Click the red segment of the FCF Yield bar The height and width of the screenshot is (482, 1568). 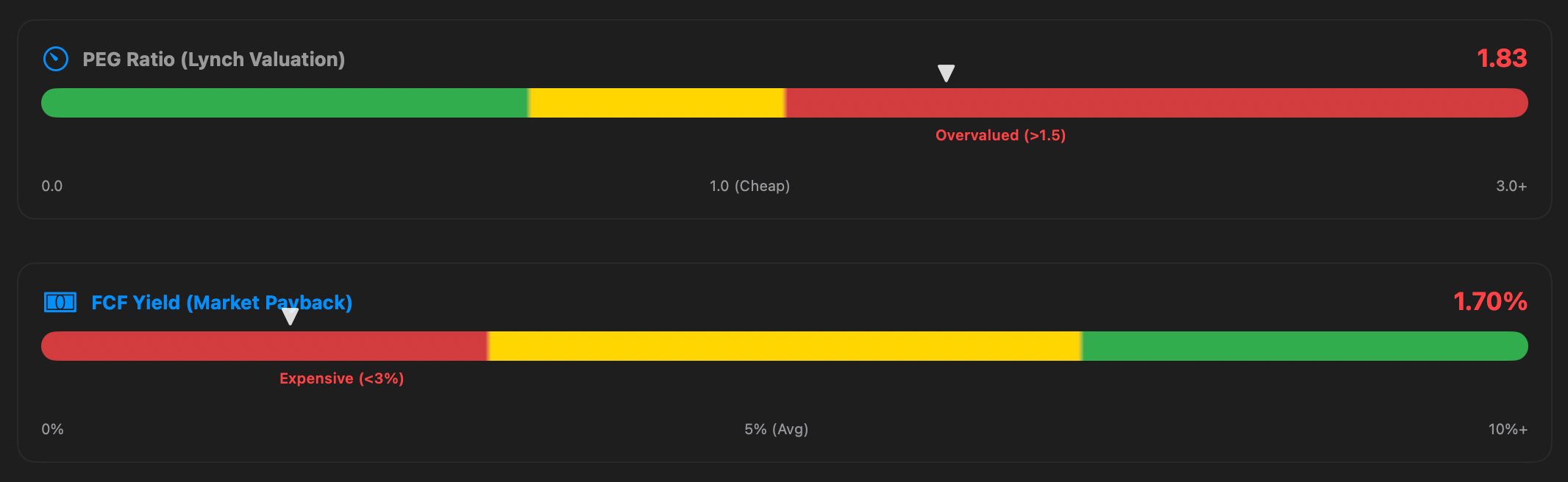(265, 346)
